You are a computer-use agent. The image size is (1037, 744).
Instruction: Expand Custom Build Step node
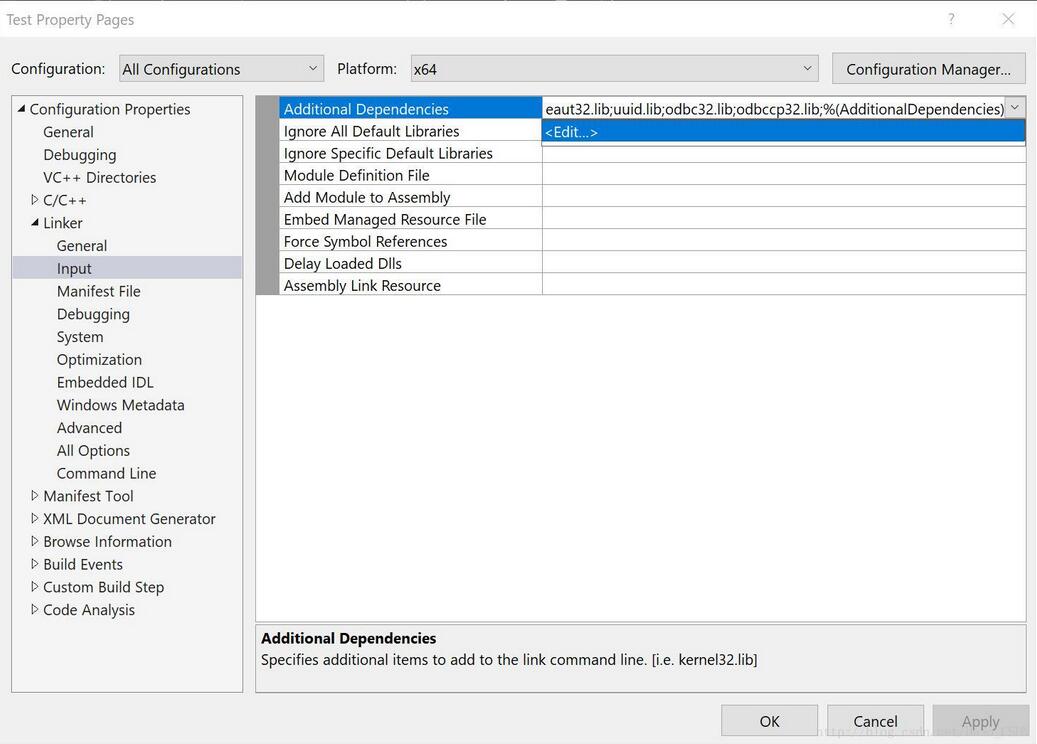34,587
